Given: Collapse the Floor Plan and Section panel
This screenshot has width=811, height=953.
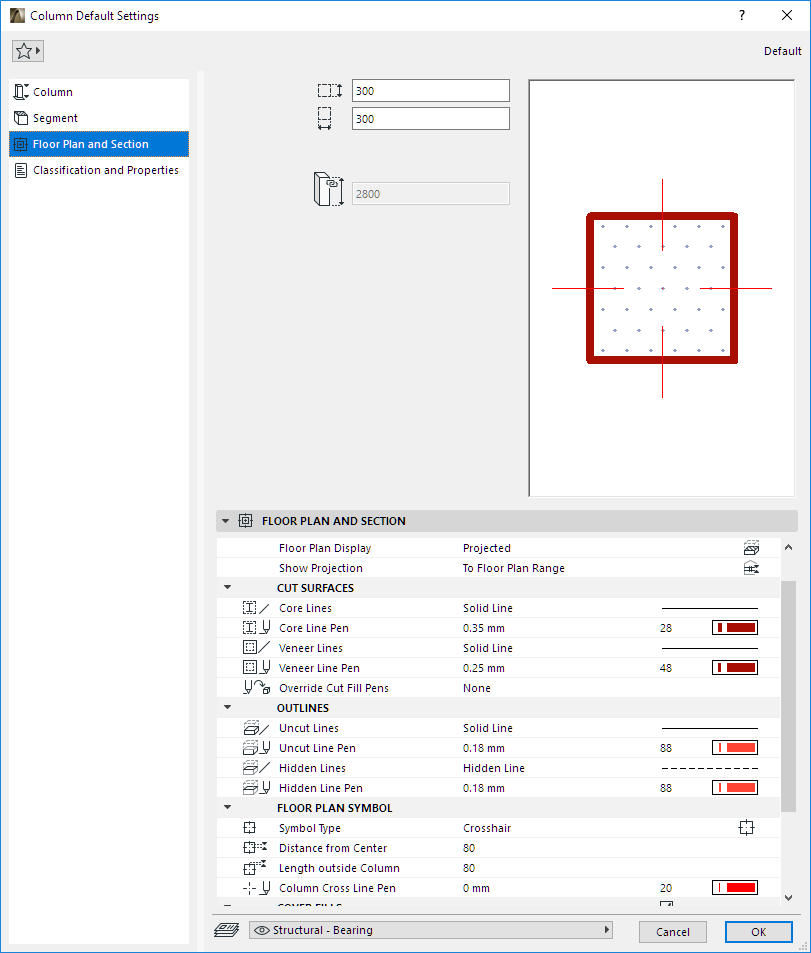Looking at the screenshot, I should click(226, 521).
